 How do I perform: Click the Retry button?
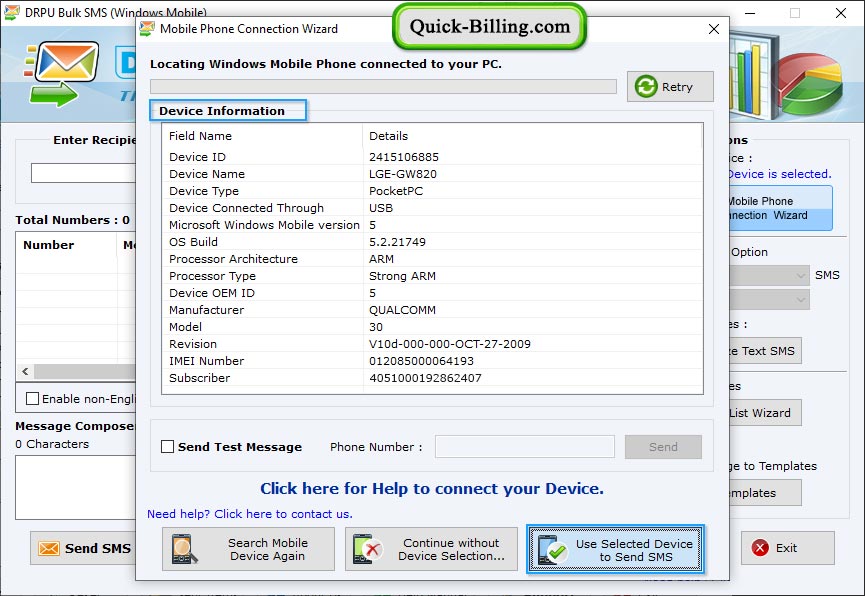670,87
